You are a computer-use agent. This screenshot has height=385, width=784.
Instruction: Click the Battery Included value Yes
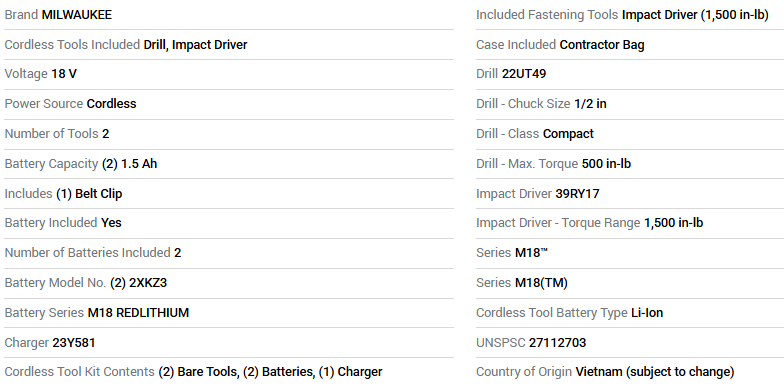coord(111,223)
